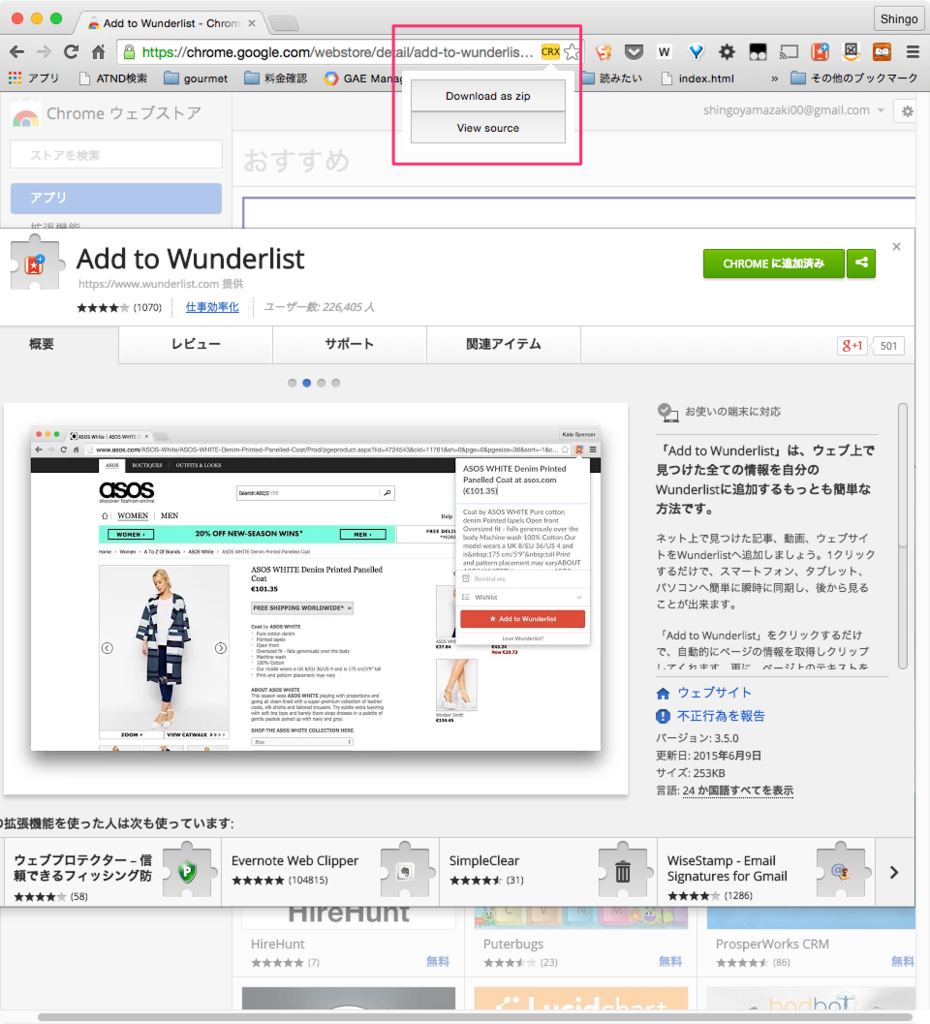
Task: Choose View source from the CRX menu
Action: tap(487, 130)
